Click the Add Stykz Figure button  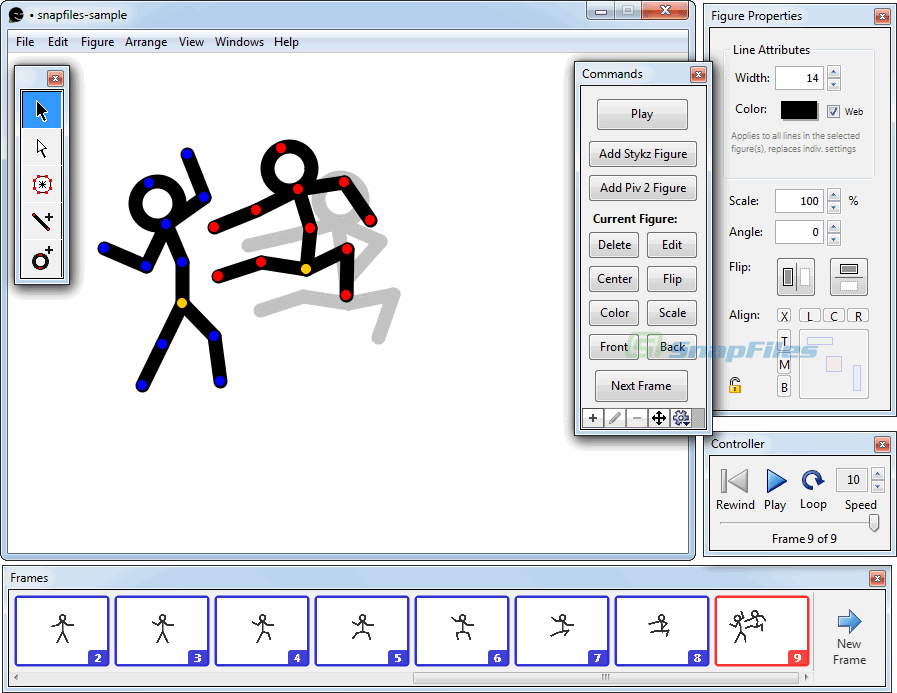click(x=642, y=154)
